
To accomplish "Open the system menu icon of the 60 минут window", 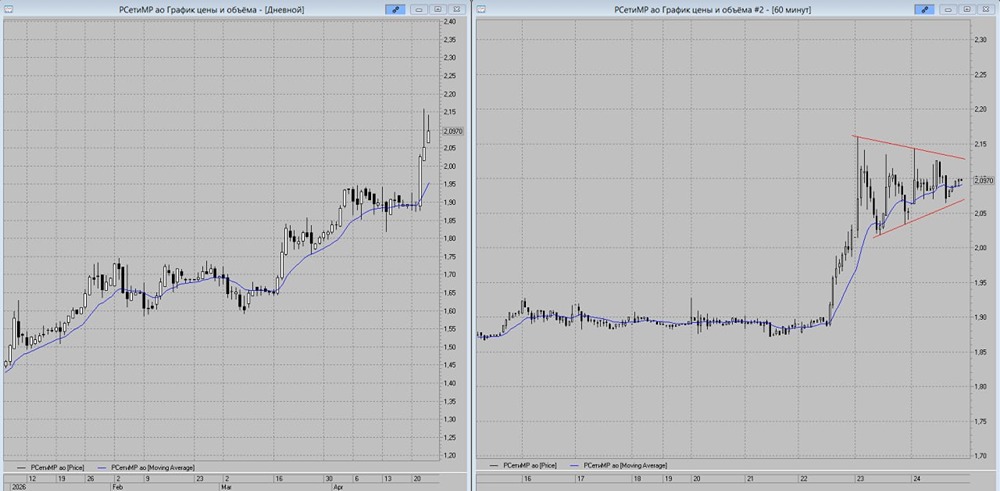I will (x=482, y=10).
